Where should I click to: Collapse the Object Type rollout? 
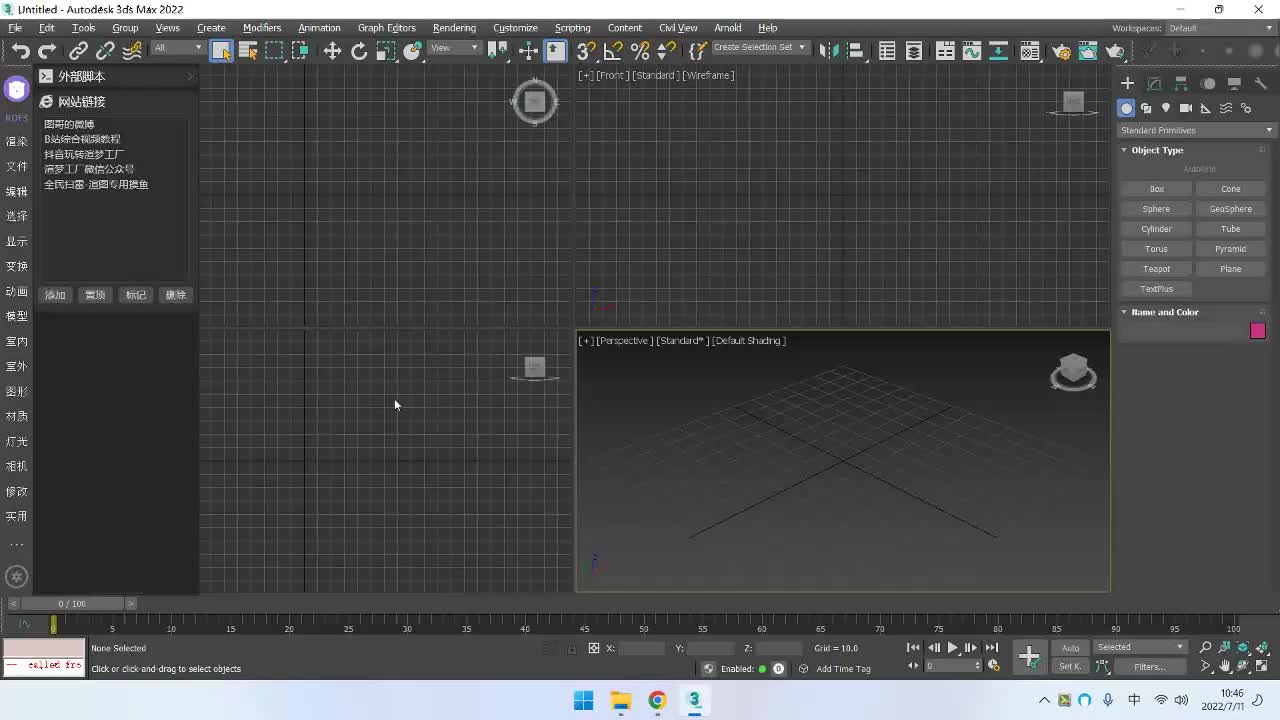(1156, 150)
